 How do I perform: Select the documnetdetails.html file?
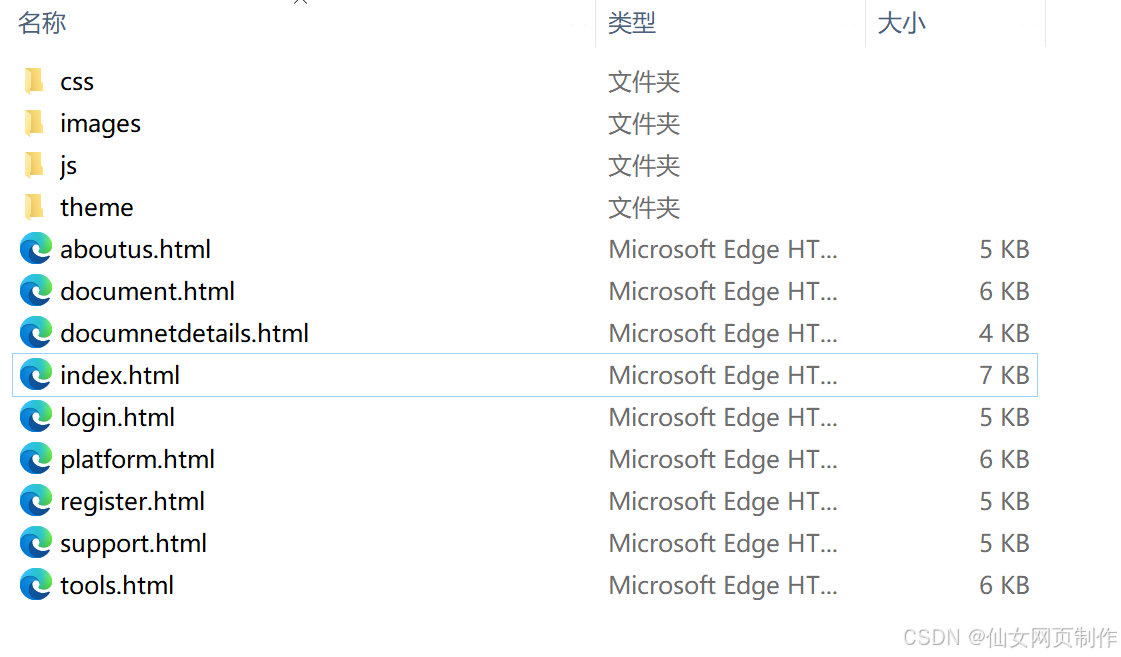click(x=184, y=333)
